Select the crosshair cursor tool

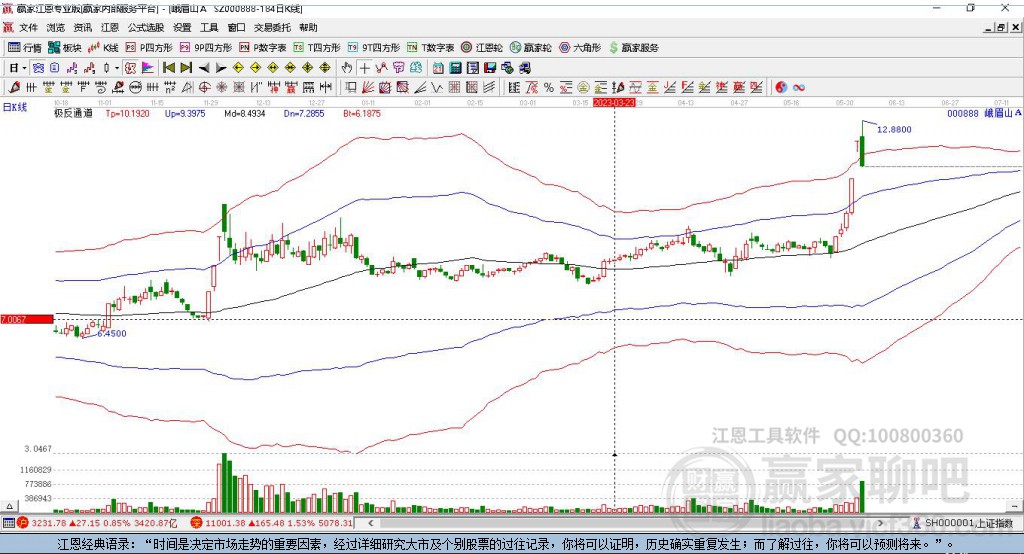(365, 68)
